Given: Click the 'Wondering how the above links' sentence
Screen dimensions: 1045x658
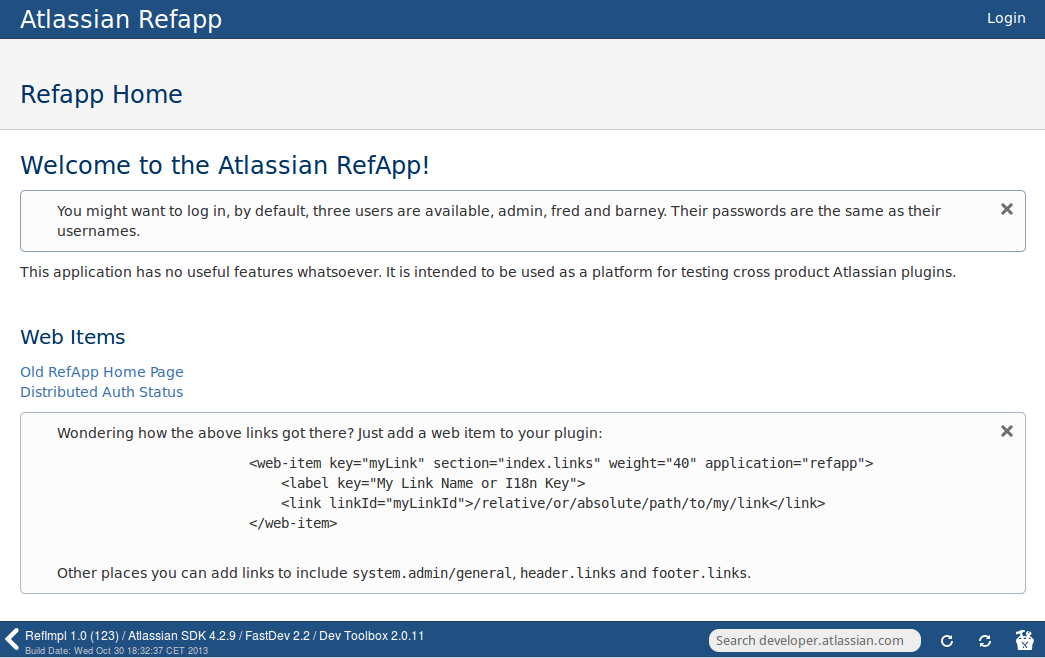Looking at the screenshot, I should coord(329,433).
